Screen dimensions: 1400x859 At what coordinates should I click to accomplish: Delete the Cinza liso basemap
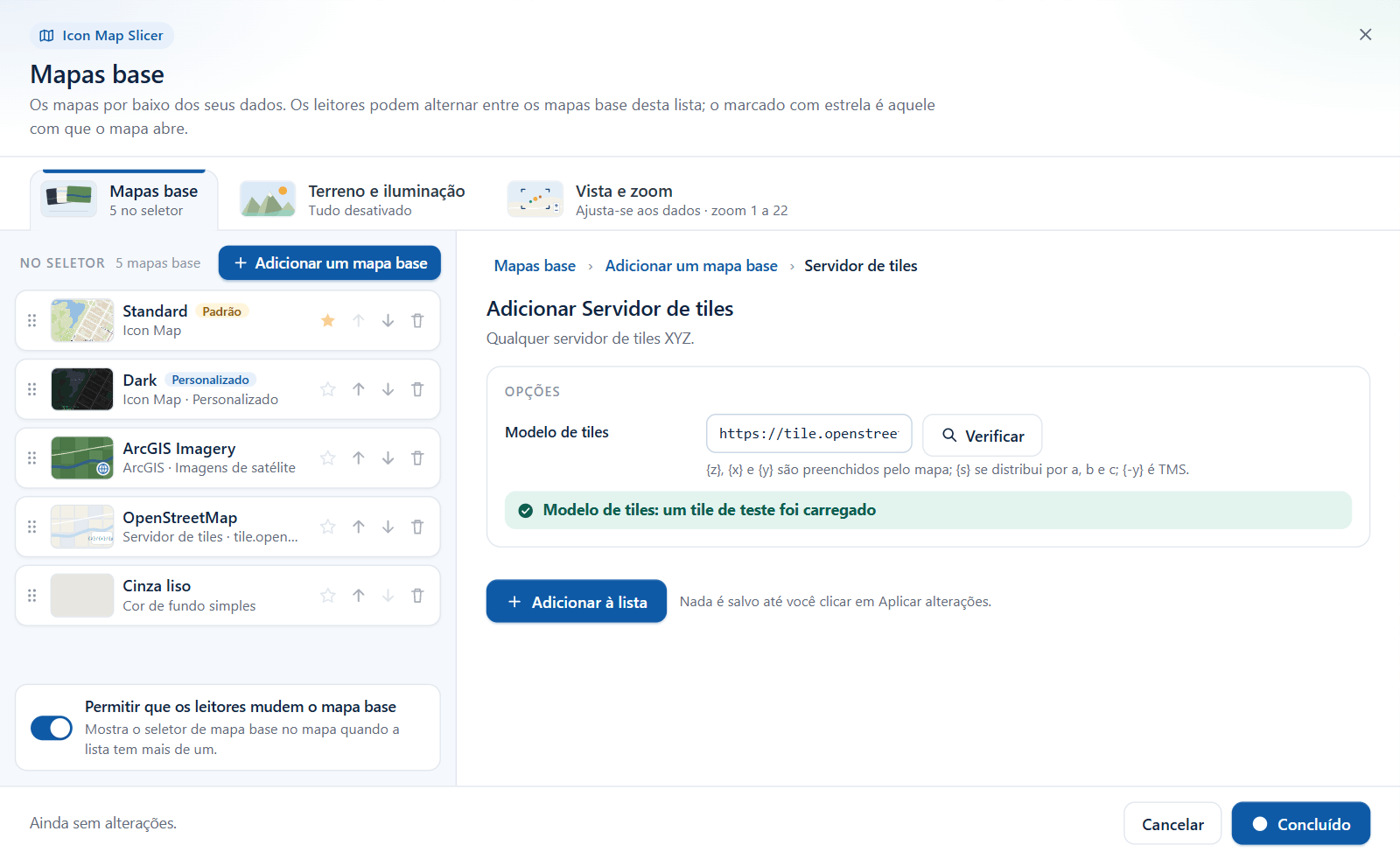[x=417, y=596]
